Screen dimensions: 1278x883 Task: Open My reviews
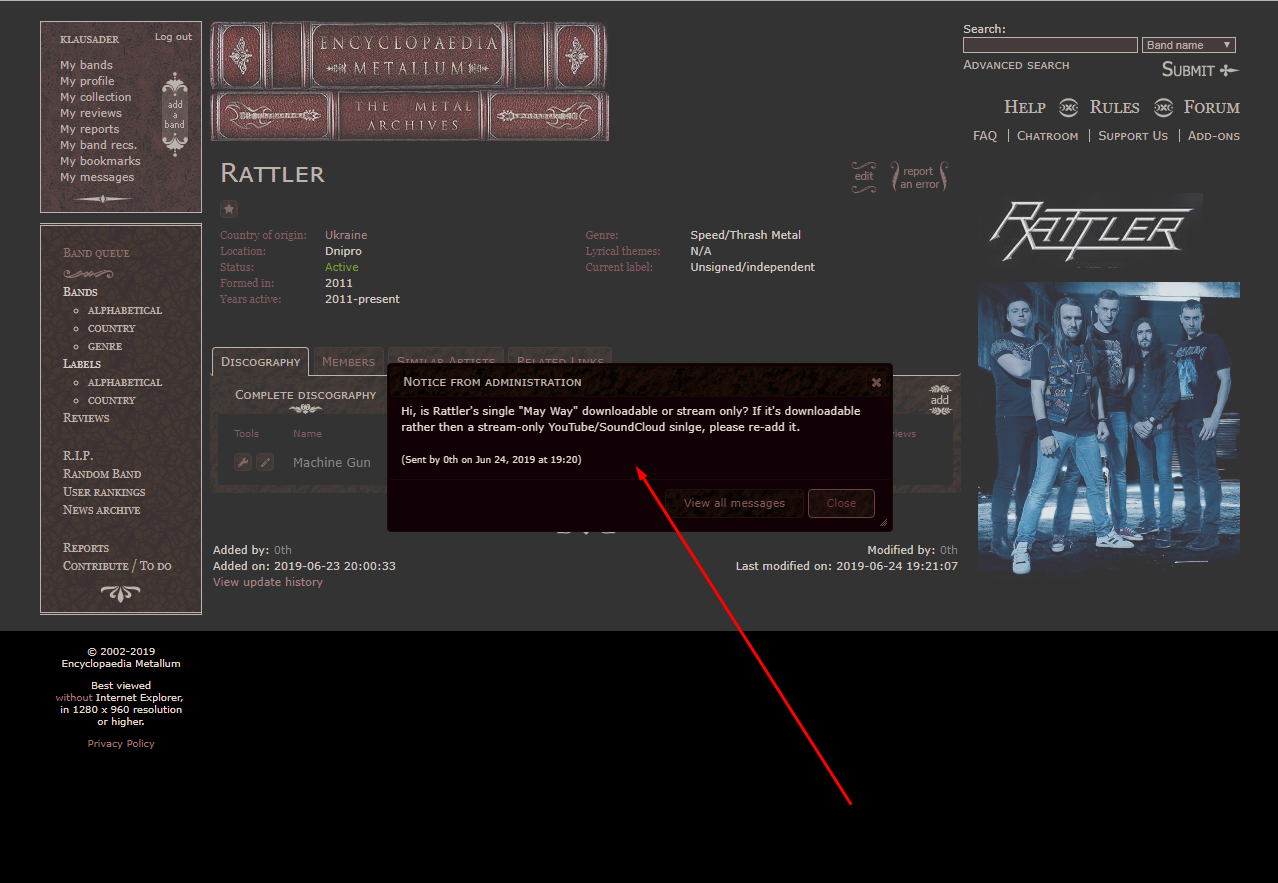tap(91, 113)
